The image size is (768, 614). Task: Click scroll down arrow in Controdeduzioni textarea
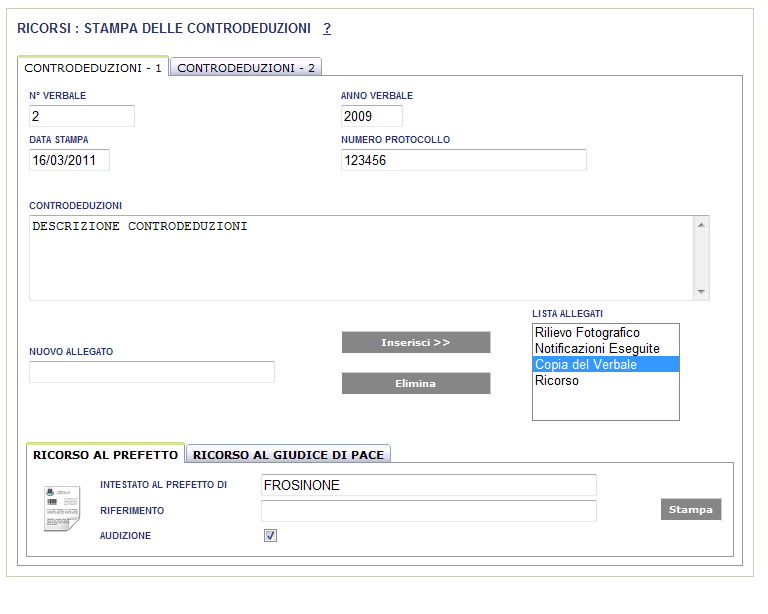pos(701,291)
